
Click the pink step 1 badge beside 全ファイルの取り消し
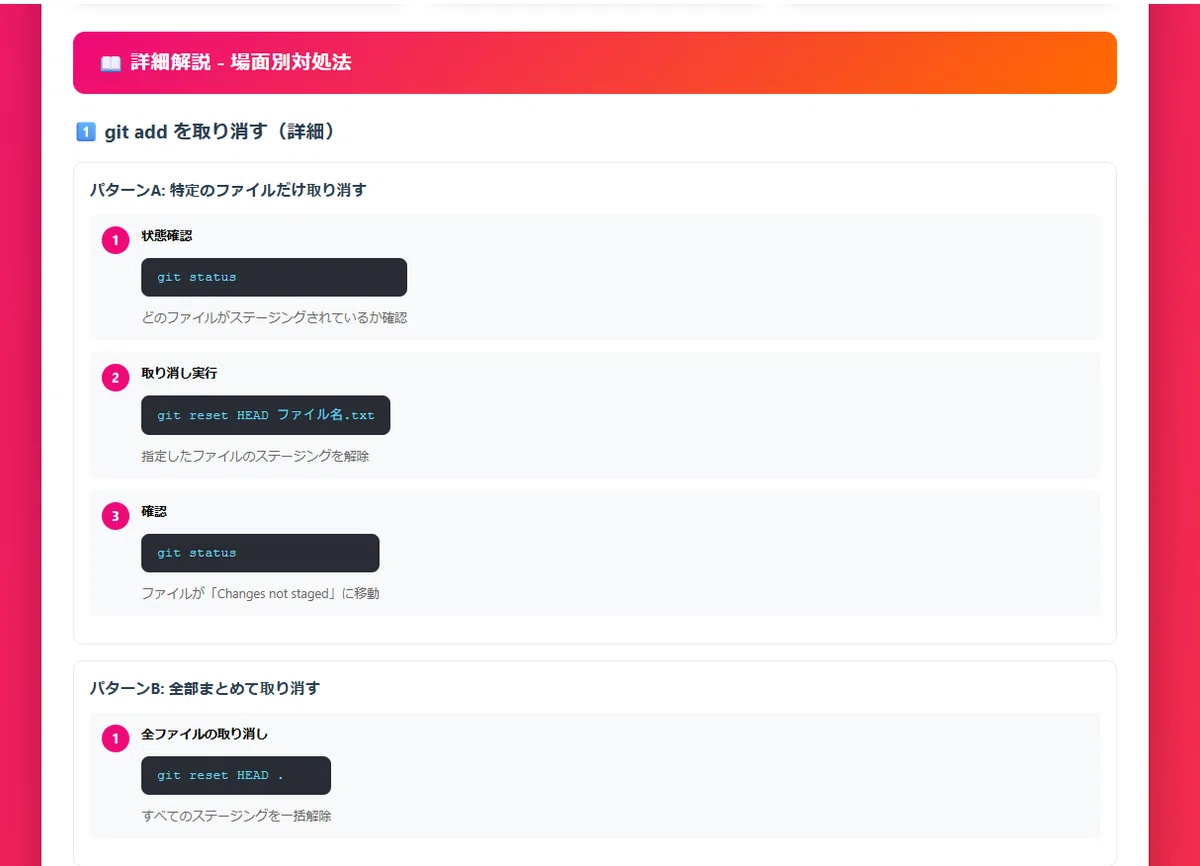[116, 739]
